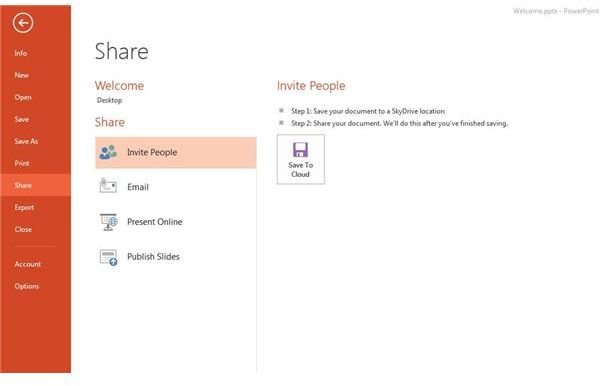This screenshot has width=600, height=386.
Task: Click the Save To Cloud label
Action: pos(300,169)
